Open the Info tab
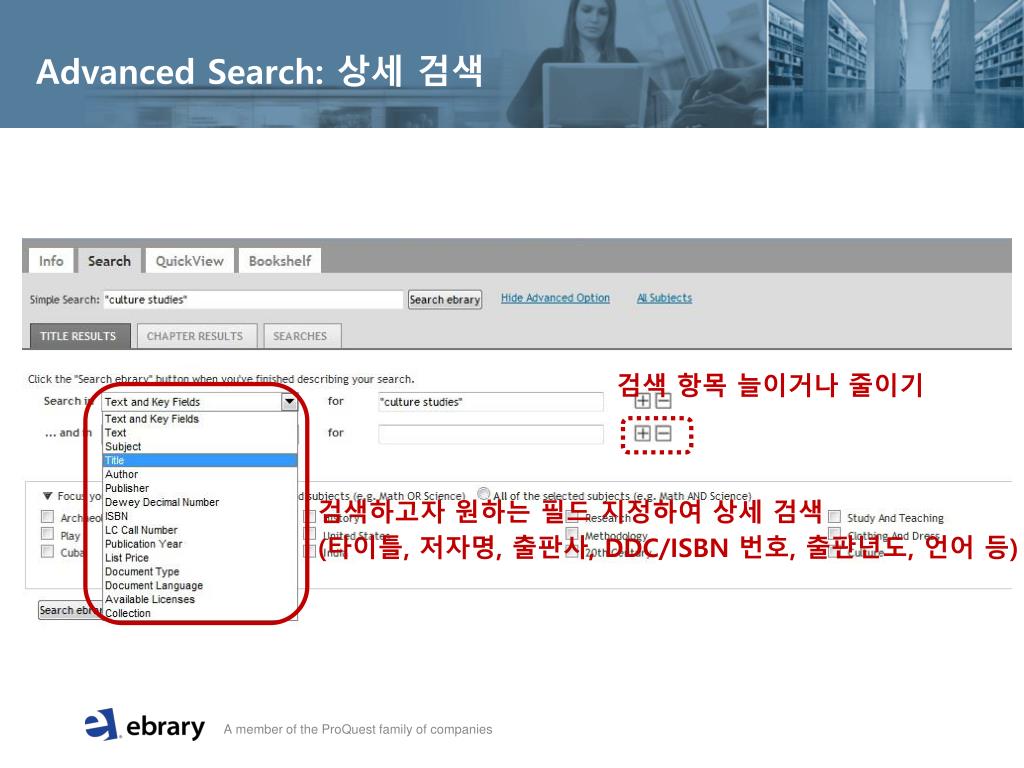The width and height of the screenshot is (1024, 768). [x=51, y=261]
